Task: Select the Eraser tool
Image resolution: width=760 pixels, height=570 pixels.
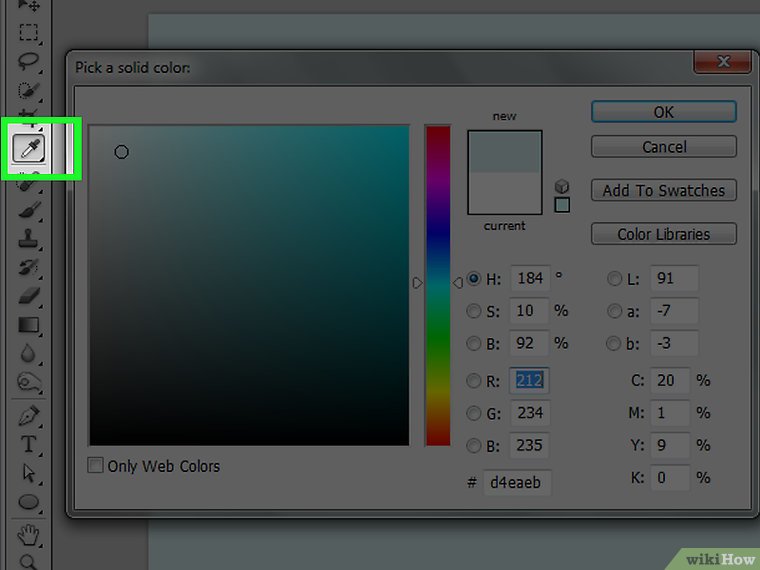Action: click(28, 296)
